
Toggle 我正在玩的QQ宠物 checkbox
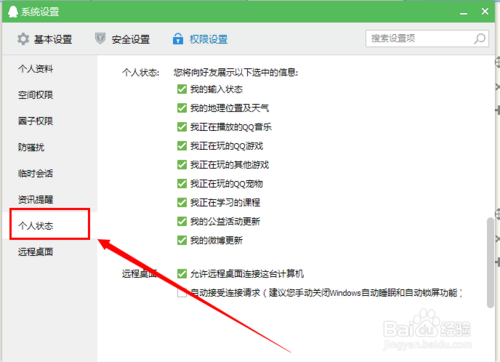[182, 183]
